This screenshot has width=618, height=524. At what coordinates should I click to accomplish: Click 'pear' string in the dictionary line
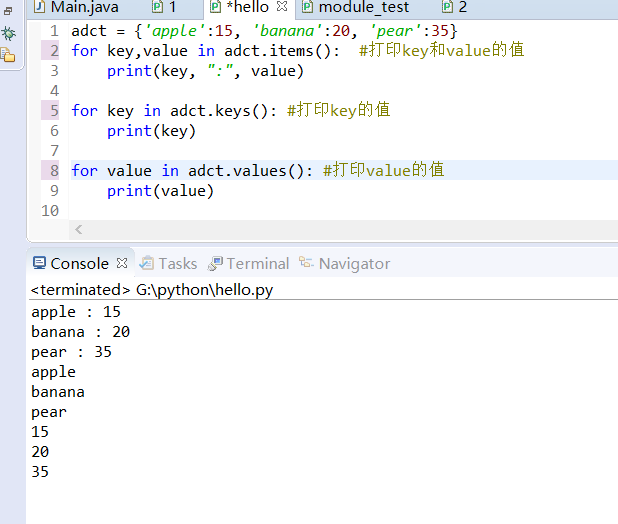396,31
